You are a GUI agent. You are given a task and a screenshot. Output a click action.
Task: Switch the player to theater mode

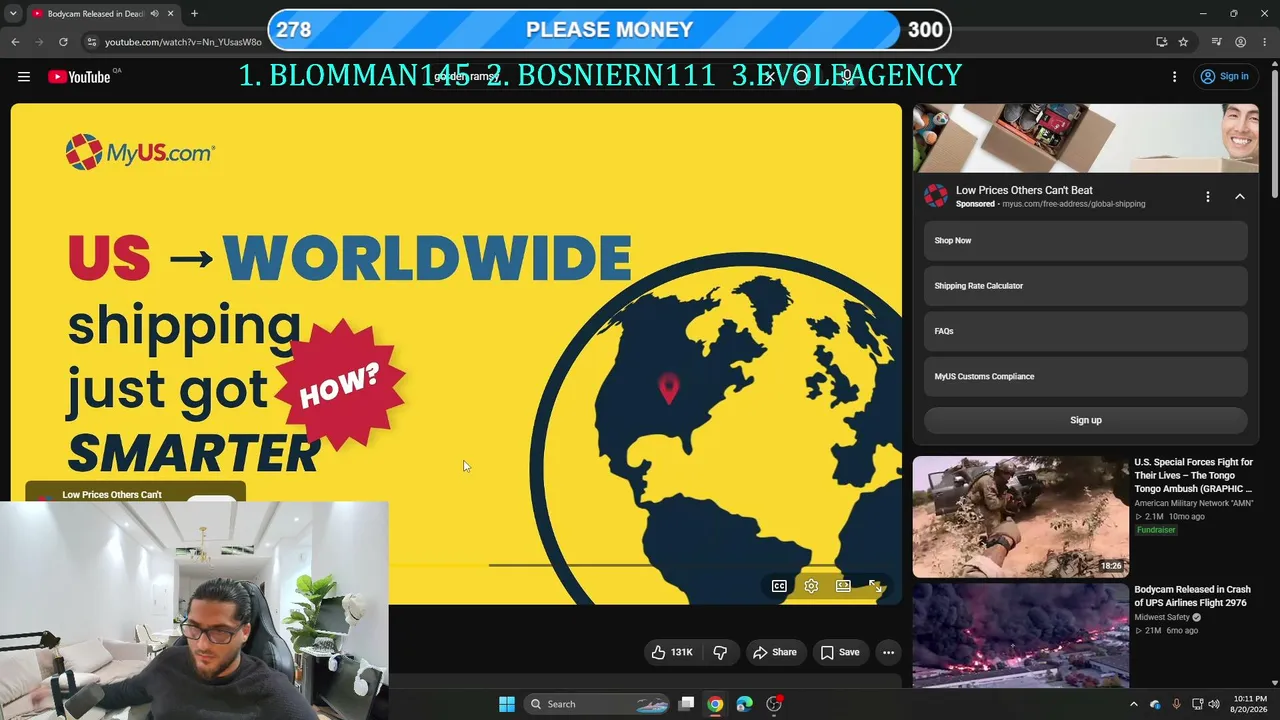tap(843, 586)
